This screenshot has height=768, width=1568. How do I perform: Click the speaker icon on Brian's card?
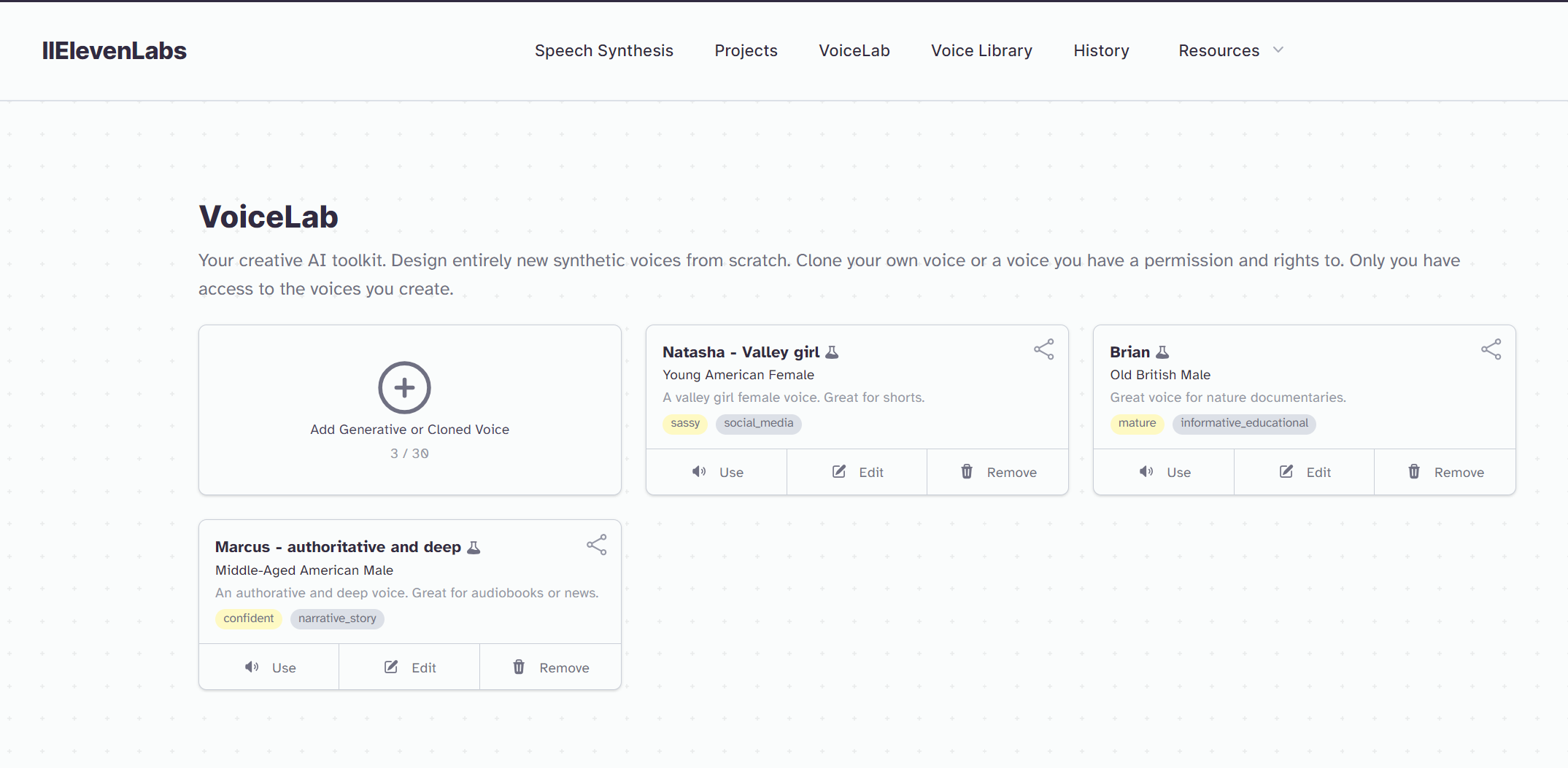coord(1146,472)
